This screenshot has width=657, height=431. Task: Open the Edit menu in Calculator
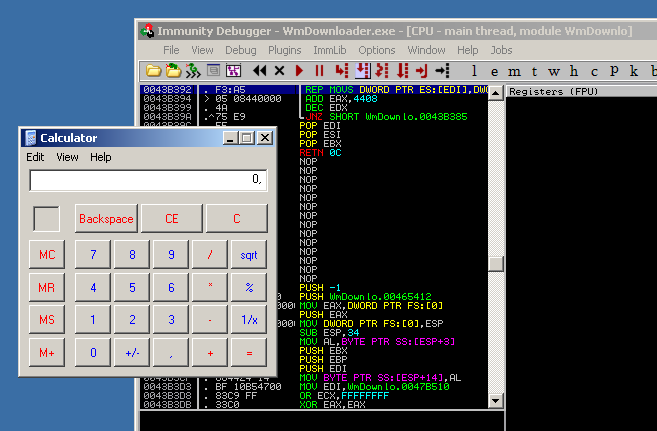tap(35, 157)
